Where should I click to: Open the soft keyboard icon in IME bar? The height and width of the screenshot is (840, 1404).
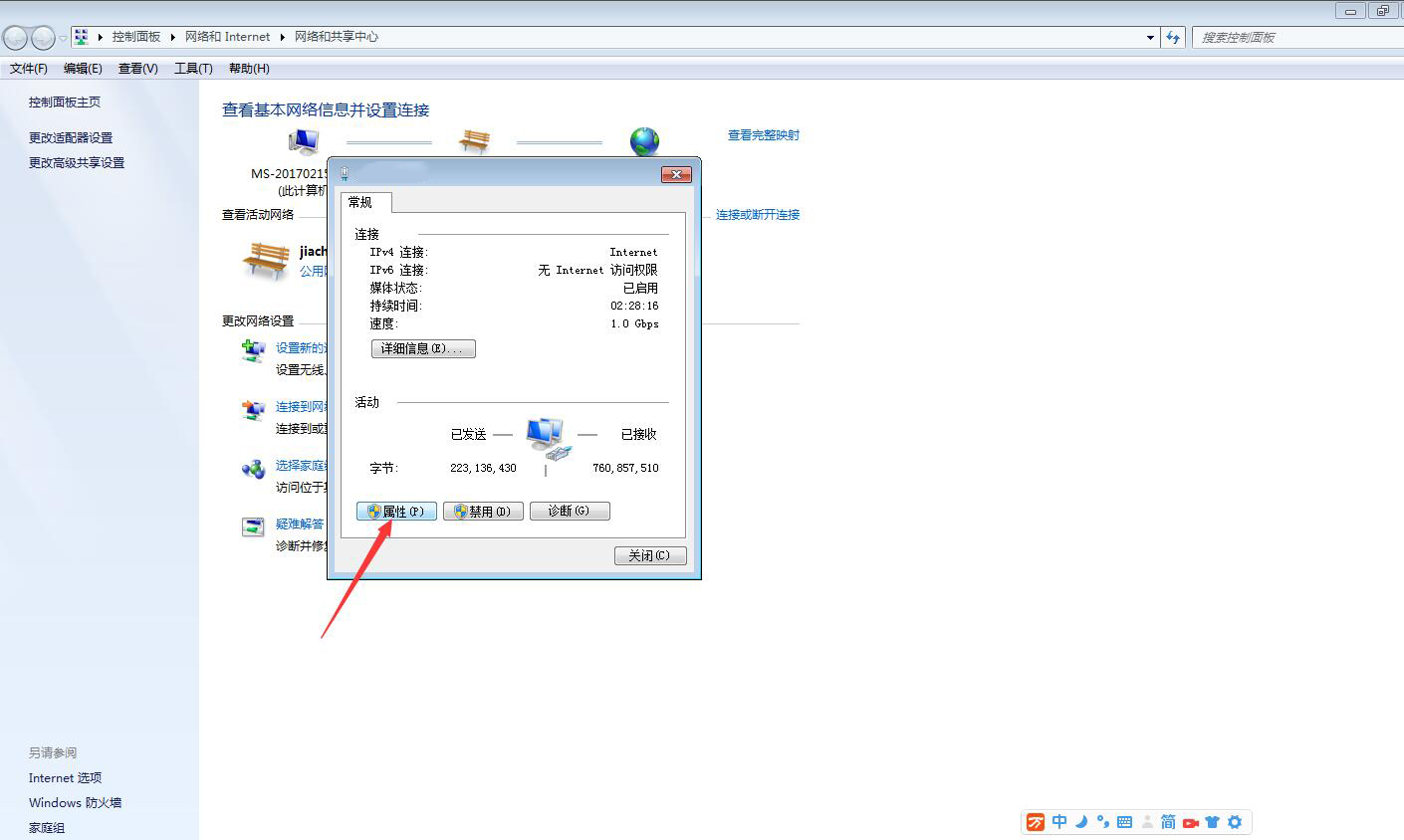[1124, 822]
